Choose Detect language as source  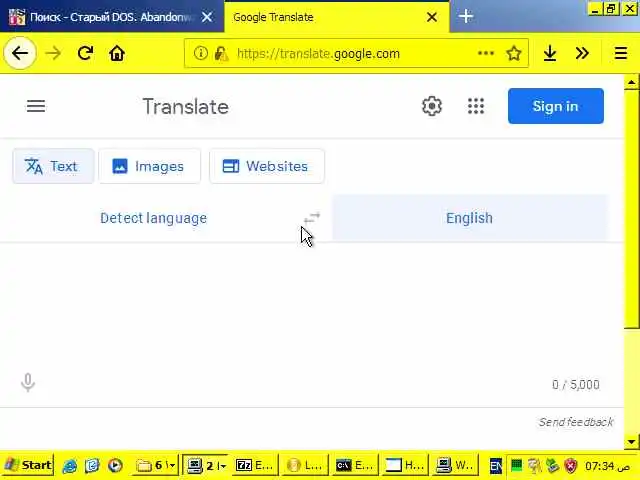tap(153, 218)
